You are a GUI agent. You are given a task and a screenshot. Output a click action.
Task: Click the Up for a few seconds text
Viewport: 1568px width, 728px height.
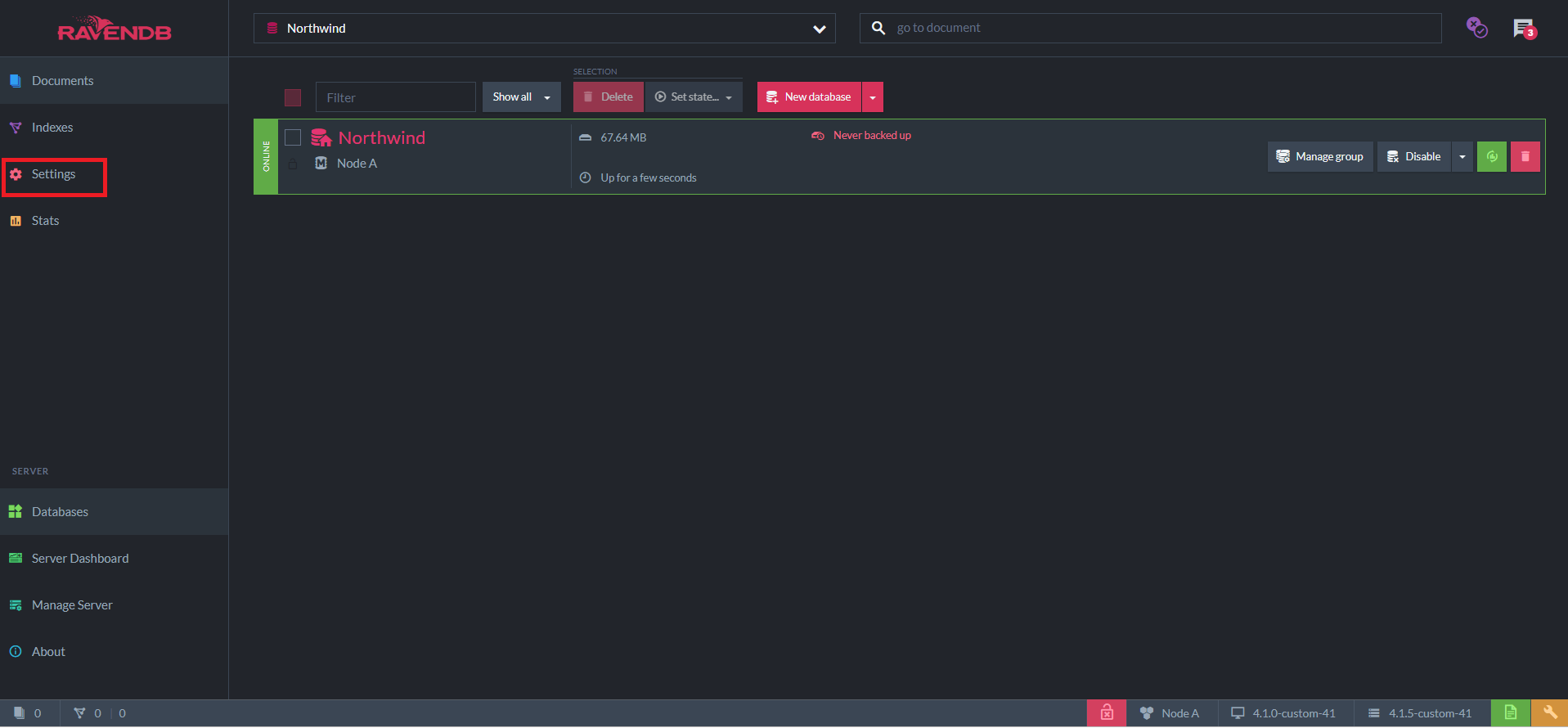(x=649, y=178)
